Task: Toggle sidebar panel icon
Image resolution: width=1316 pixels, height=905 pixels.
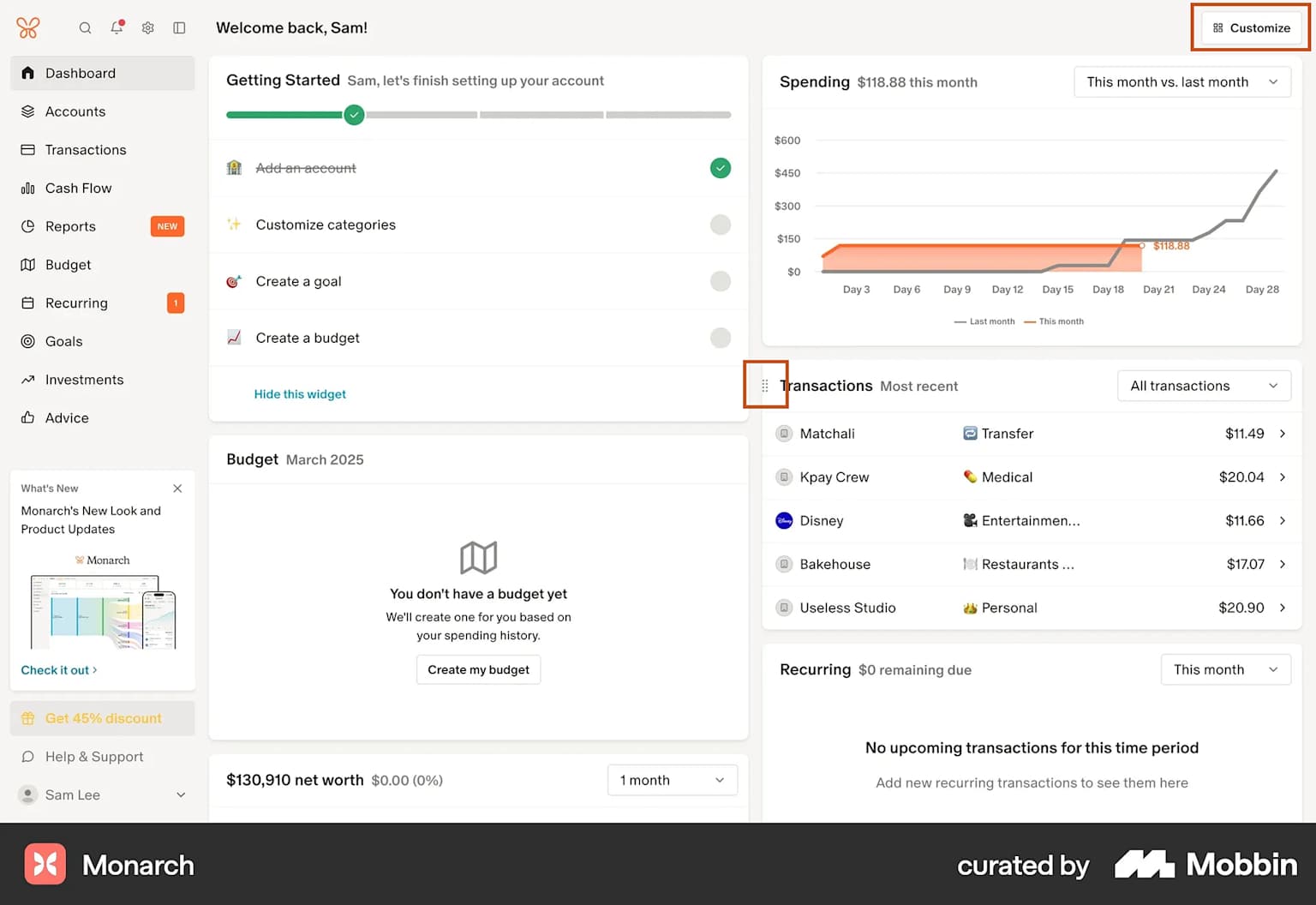Action: pos(179,27)
